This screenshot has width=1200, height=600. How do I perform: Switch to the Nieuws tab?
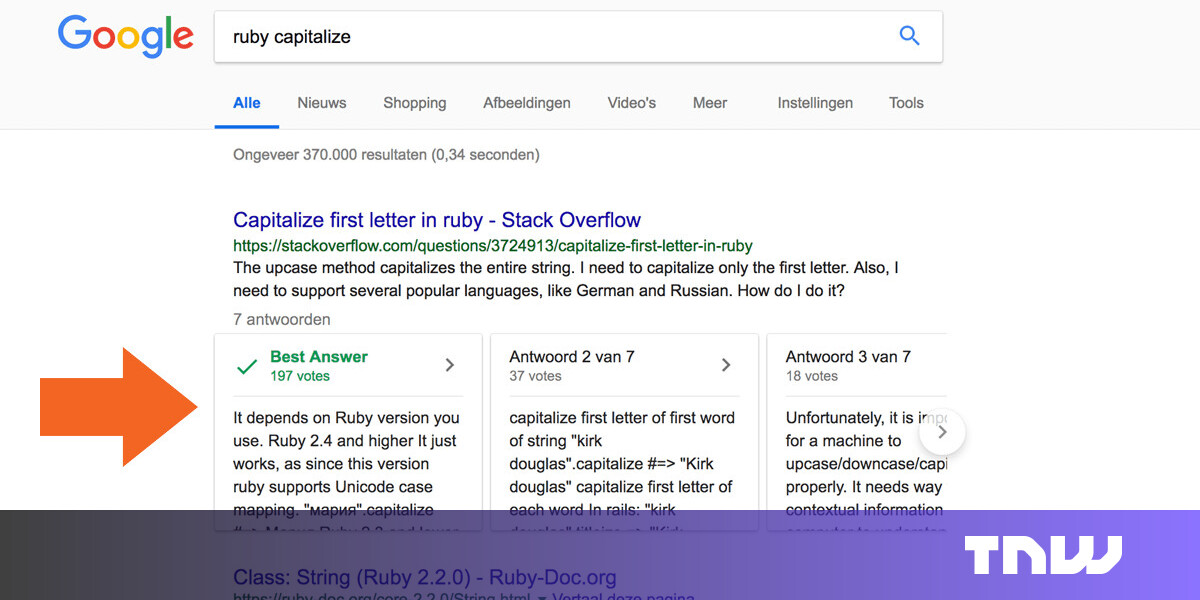(x=321, y=103)
